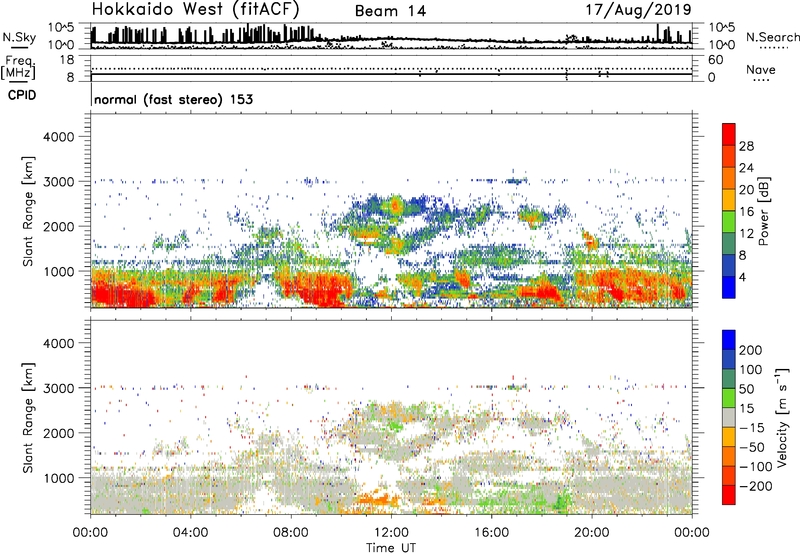Image resolution: width=800 pixels, height=554 pixels.
Task: Click the '28' power scale value
Action: point(746,146)
